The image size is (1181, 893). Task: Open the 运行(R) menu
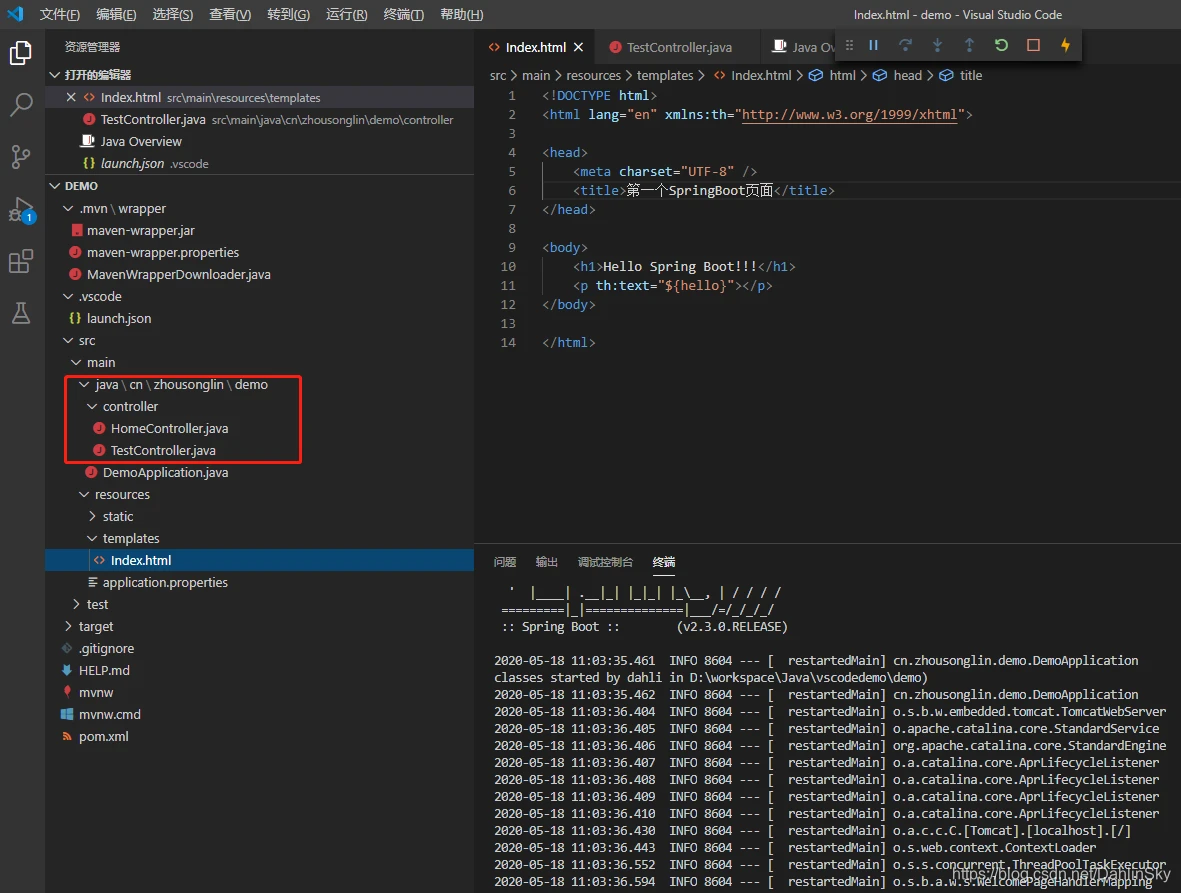click(346, 14)
